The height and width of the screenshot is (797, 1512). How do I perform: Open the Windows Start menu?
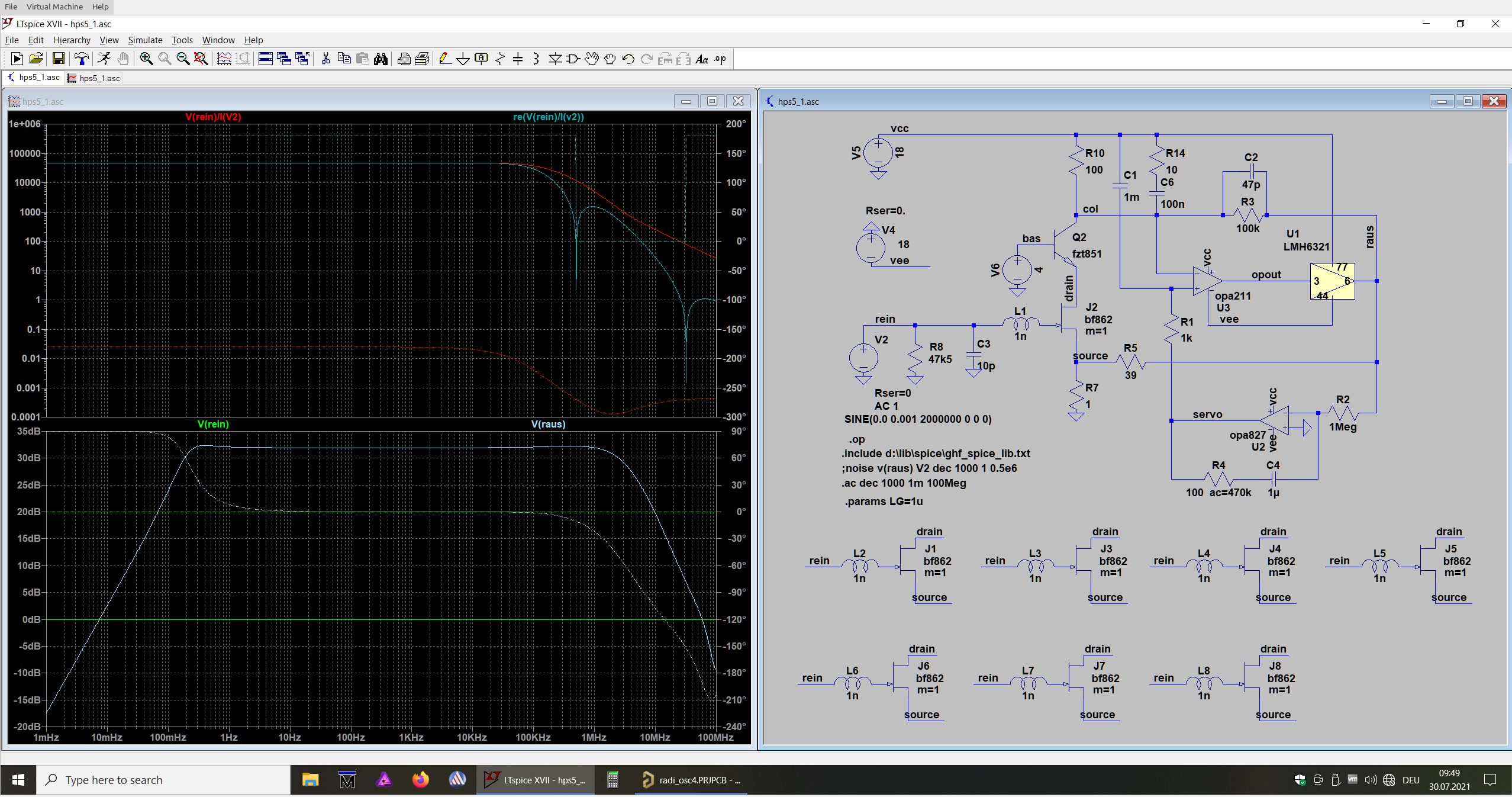click(x=18, y=780)
